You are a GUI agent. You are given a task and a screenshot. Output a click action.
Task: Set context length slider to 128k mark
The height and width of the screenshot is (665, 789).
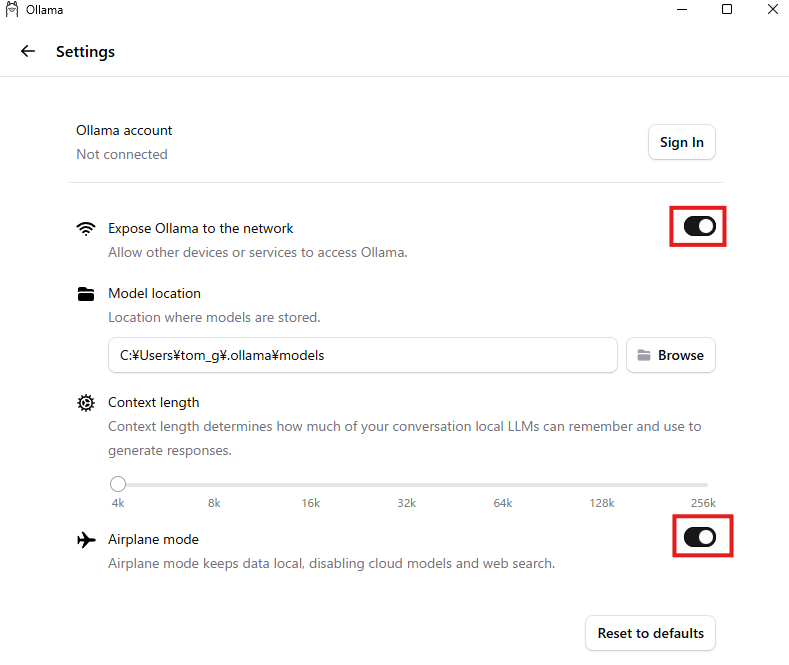[603, 484]
